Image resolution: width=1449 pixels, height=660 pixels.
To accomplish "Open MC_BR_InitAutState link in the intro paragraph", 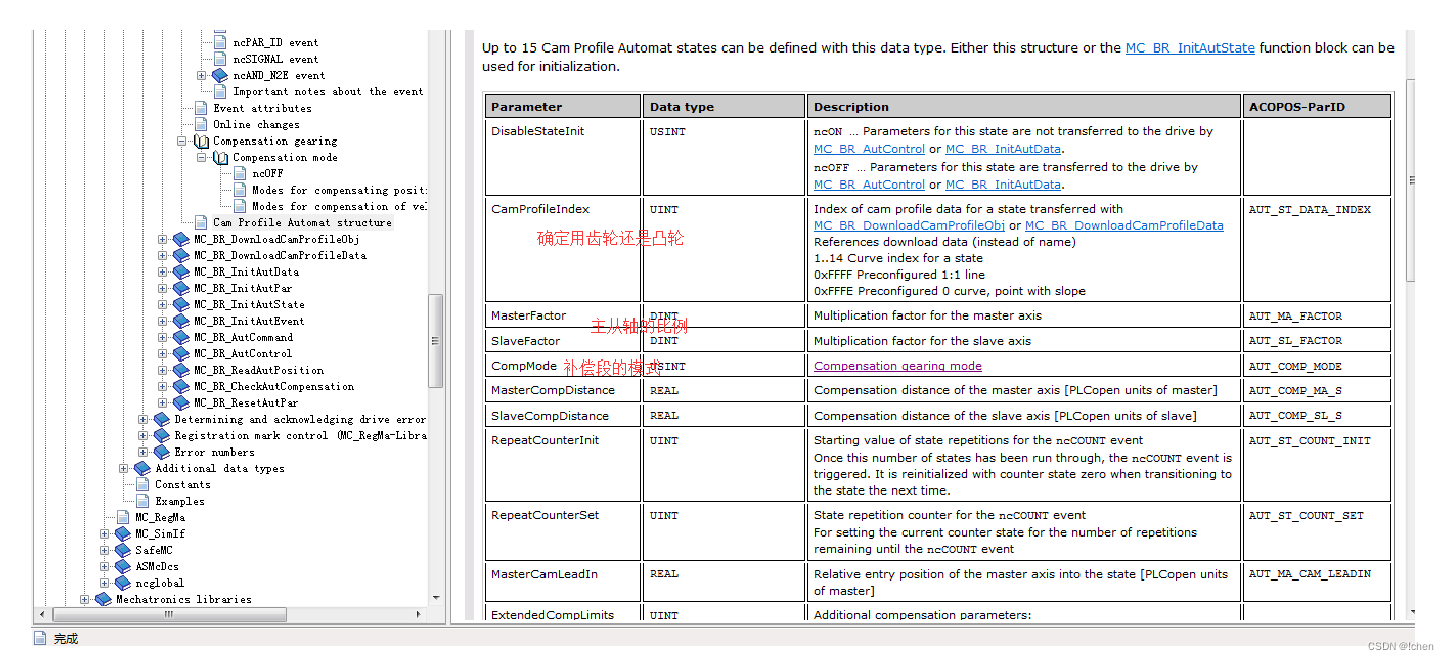I will click(x=1190, y=48).
